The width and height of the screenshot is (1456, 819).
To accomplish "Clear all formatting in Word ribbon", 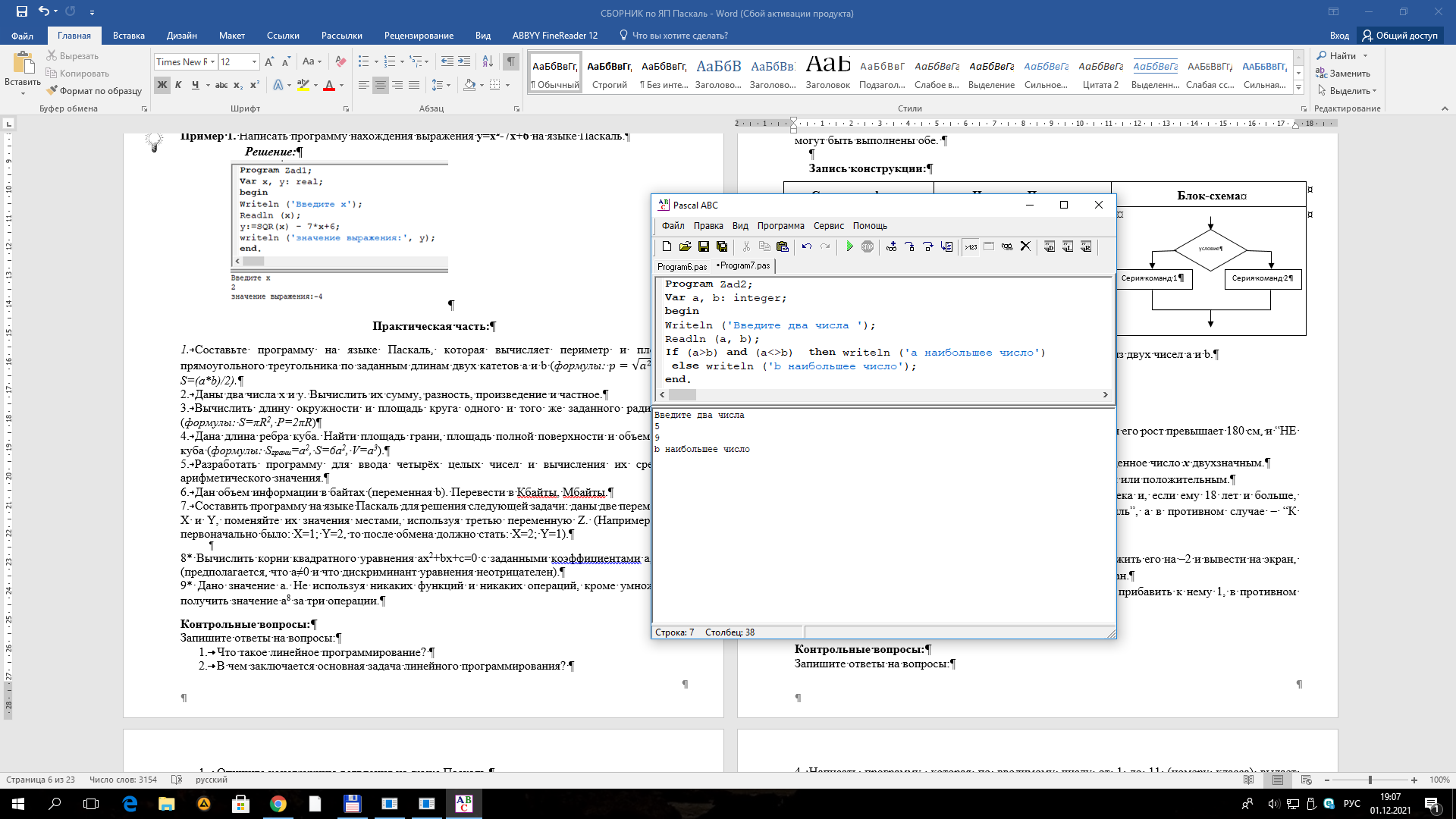I will [340, 61].
